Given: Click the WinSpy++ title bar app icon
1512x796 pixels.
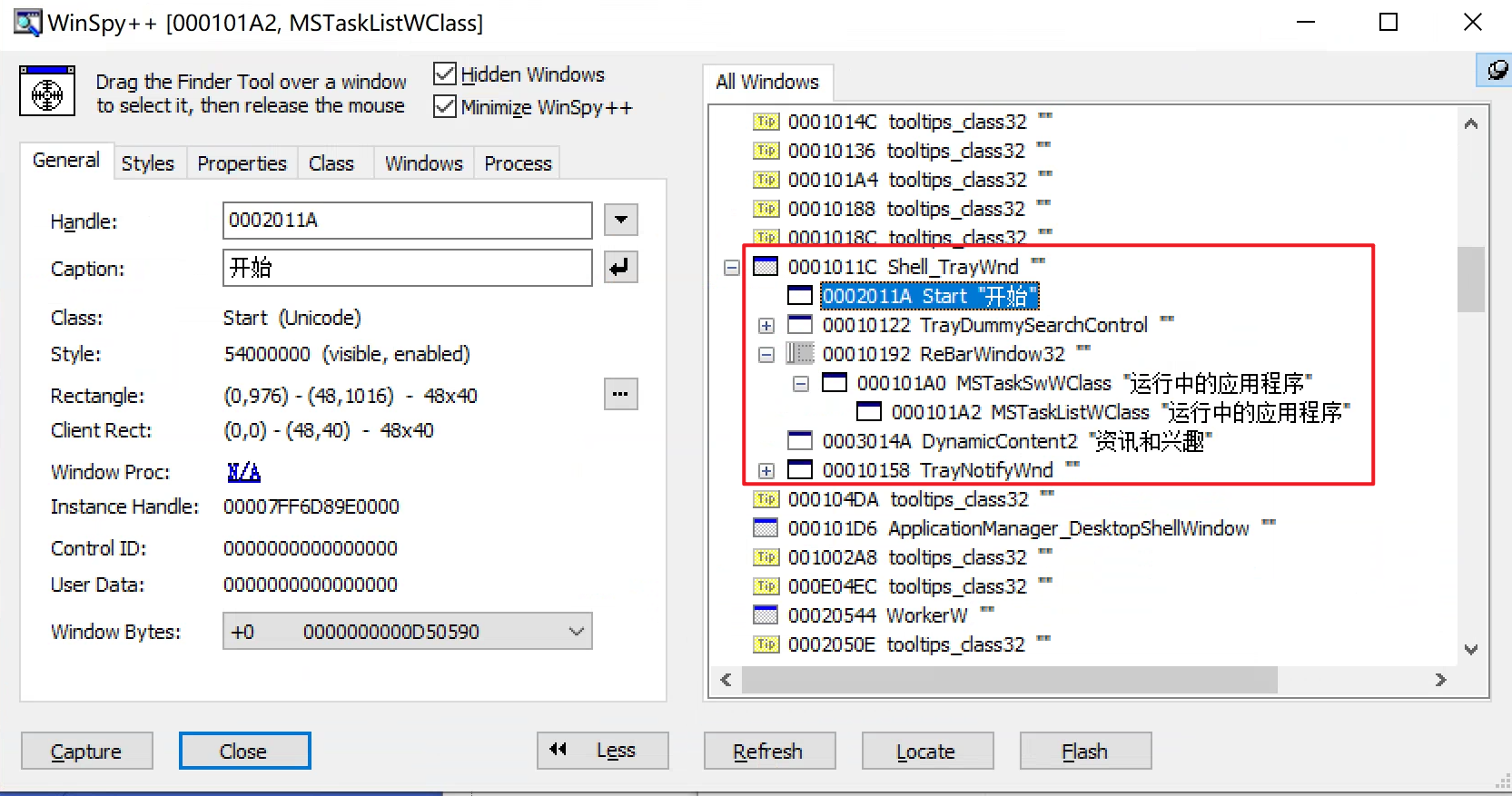Looking at the screenshot, I should coord(27,23).
